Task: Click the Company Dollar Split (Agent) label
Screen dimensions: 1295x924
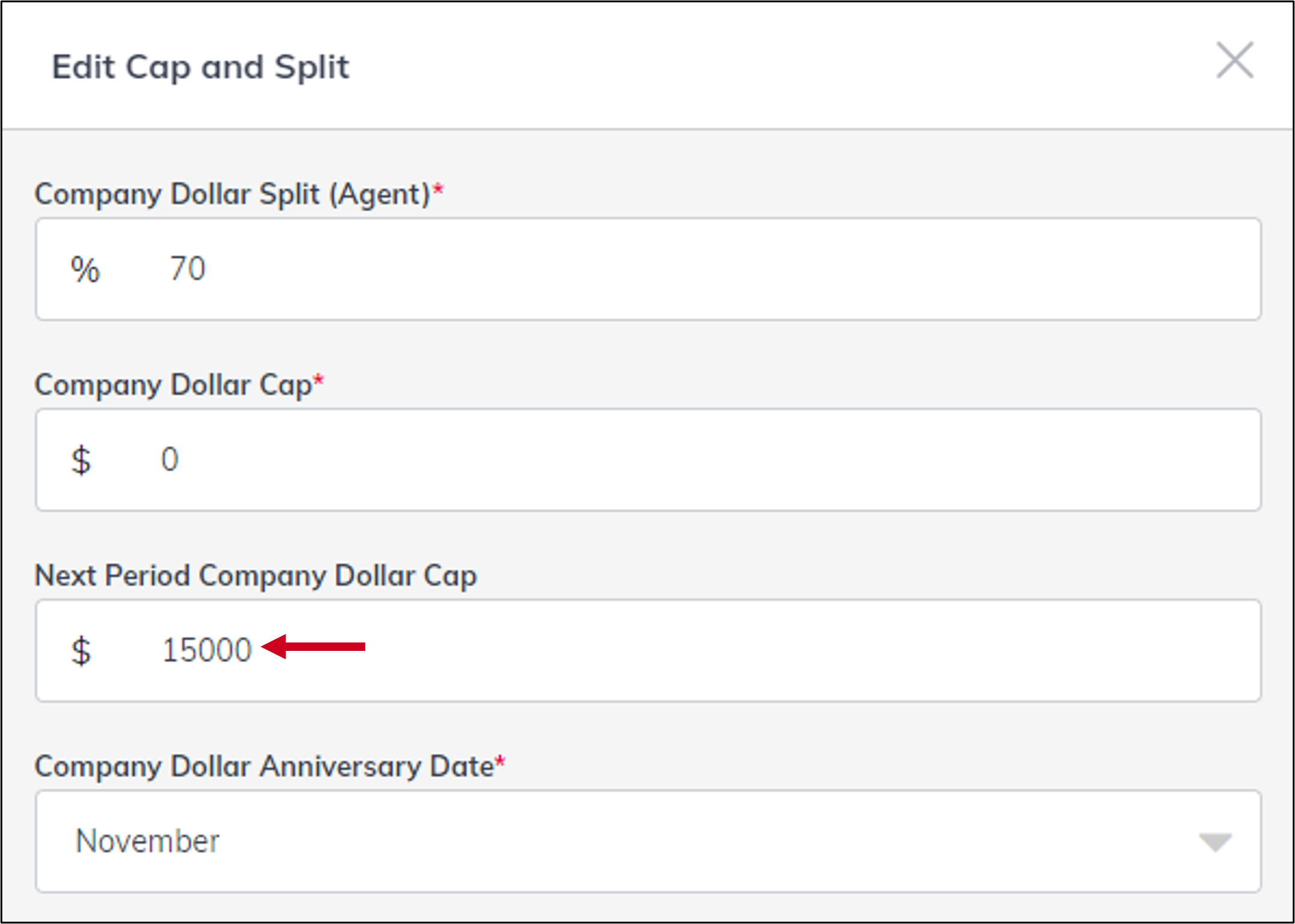Action: 232,194
